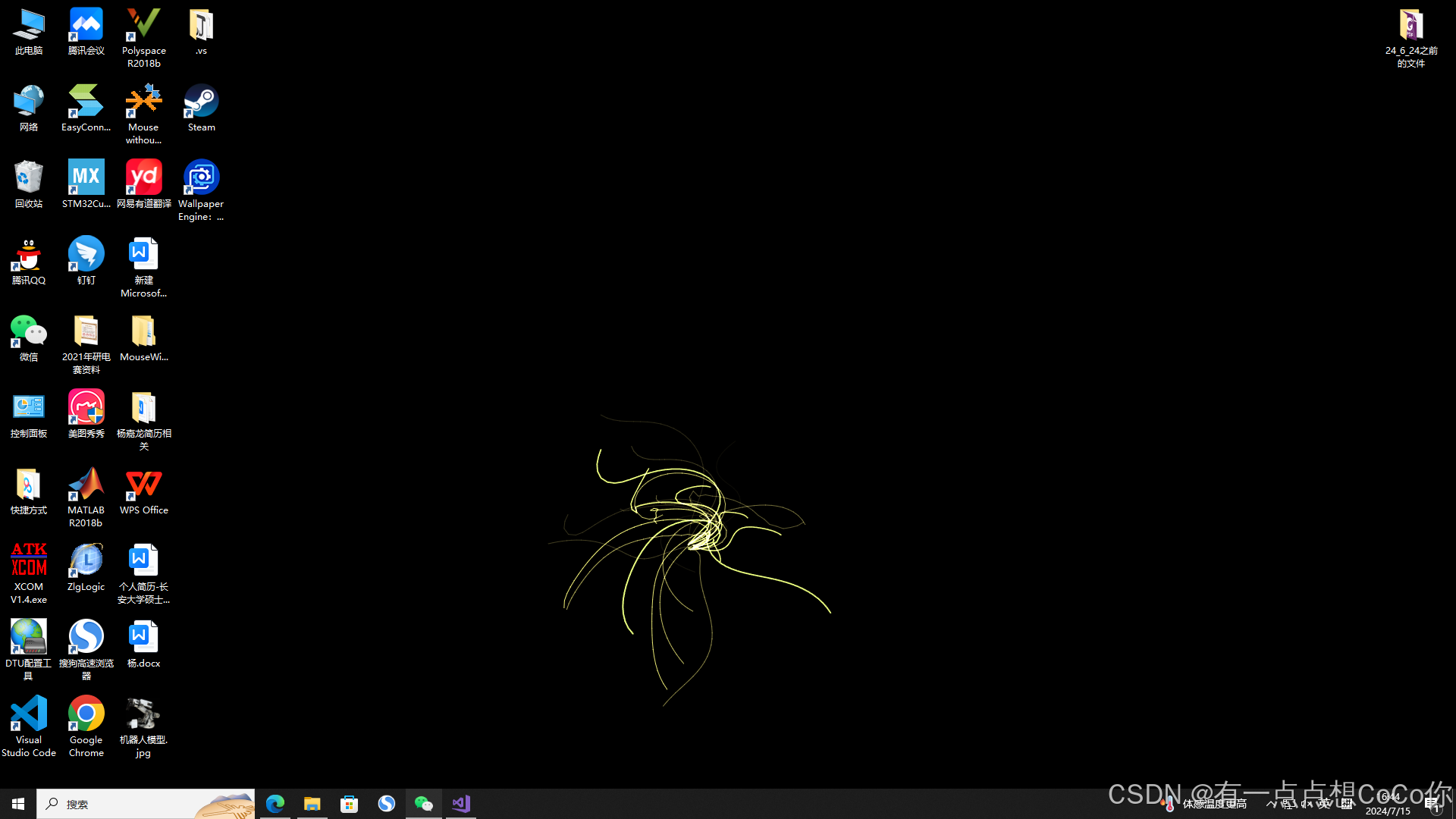Viewport: 1456px width, 819px height.
Task: Open File Explorer in the taskbar
Action: point(312,803)
